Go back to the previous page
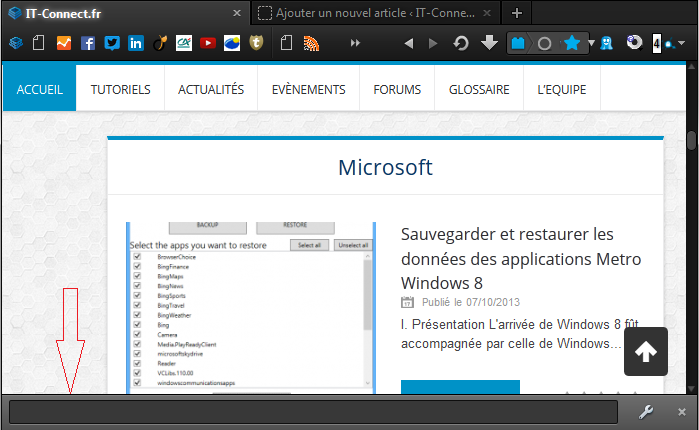 (x=408, y=43)
